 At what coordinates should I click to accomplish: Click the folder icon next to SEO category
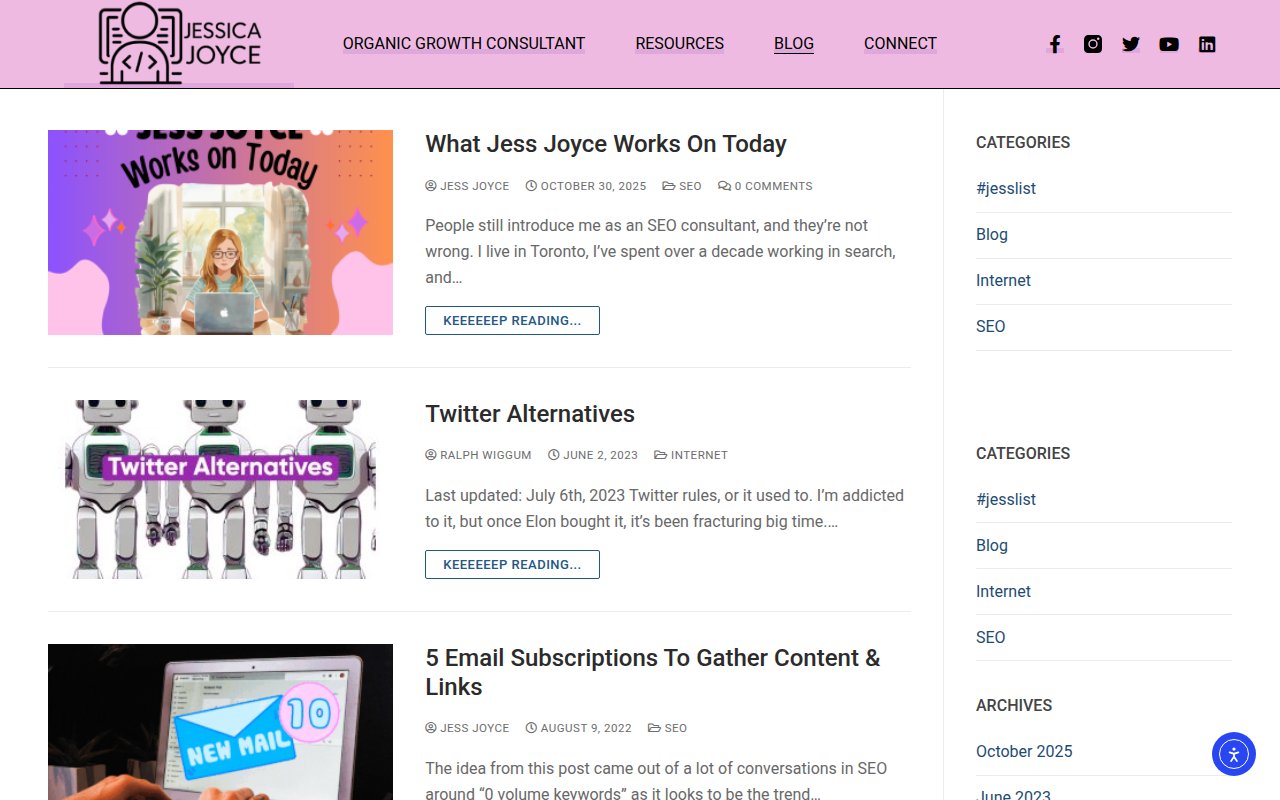tap(670, 185)
